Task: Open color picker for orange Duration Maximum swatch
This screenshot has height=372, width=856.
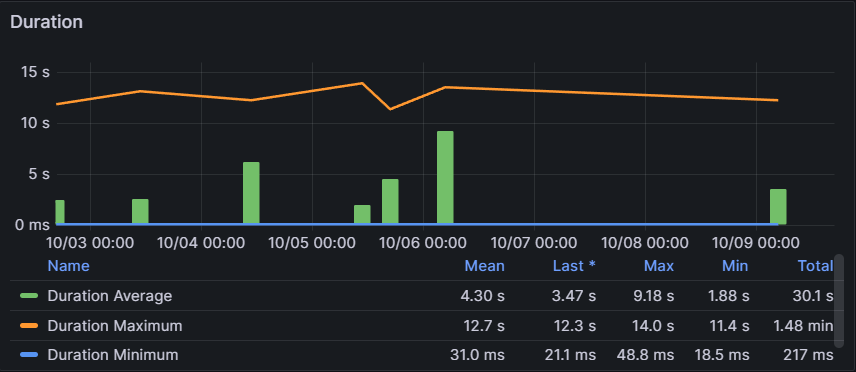Action: pyautogui.click(x=29, y=326)
